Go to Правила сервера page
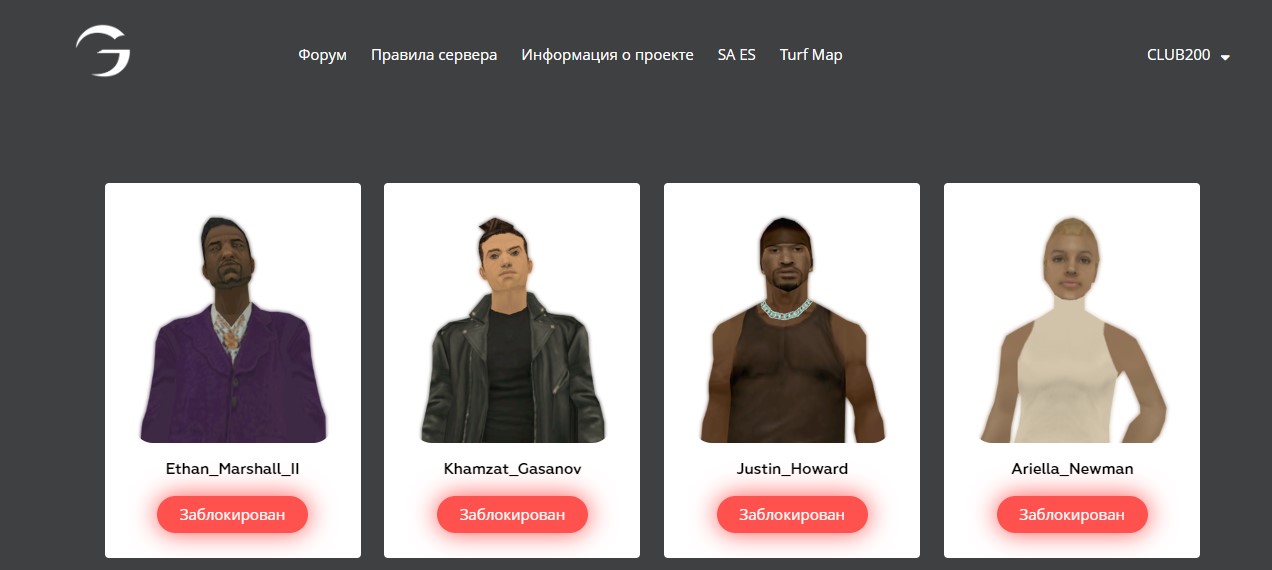Screen dimensions: 1272x570 pos(434,55)
